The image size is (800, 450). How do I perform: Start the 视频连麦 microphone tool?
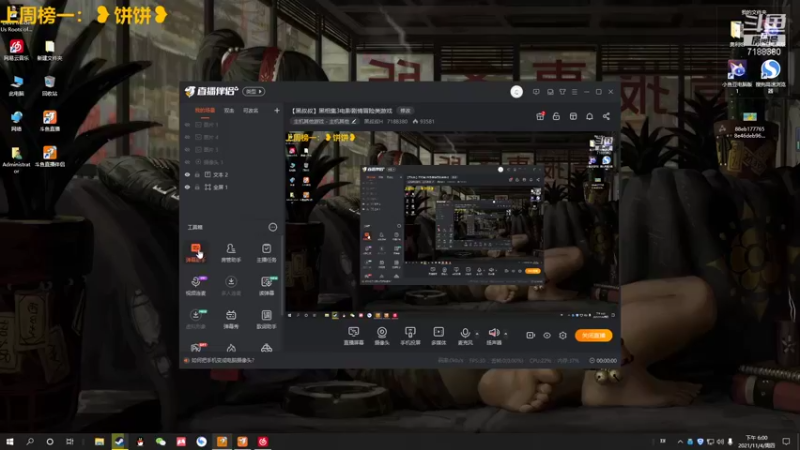point(195,286)
